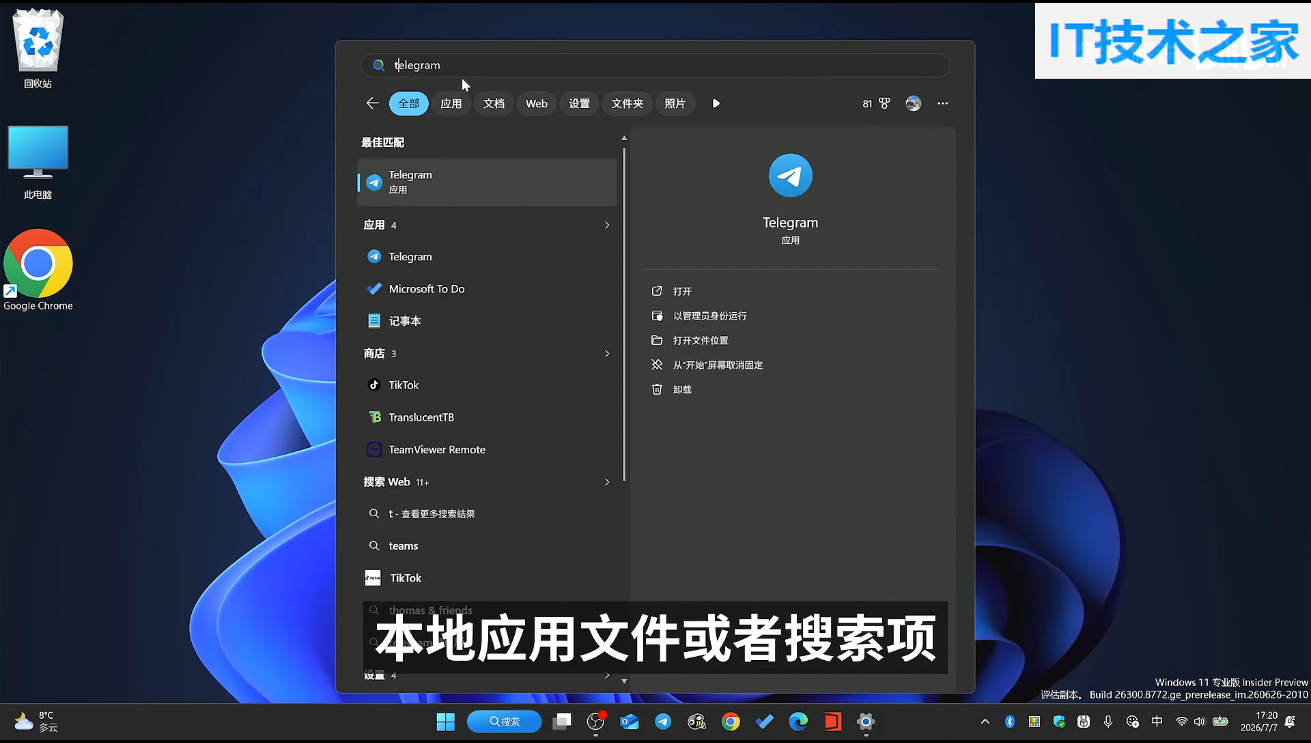This screenshot has height=743, width=1311.
Task: Open the TeamViewer Remote store result
Action: point(487,449)
